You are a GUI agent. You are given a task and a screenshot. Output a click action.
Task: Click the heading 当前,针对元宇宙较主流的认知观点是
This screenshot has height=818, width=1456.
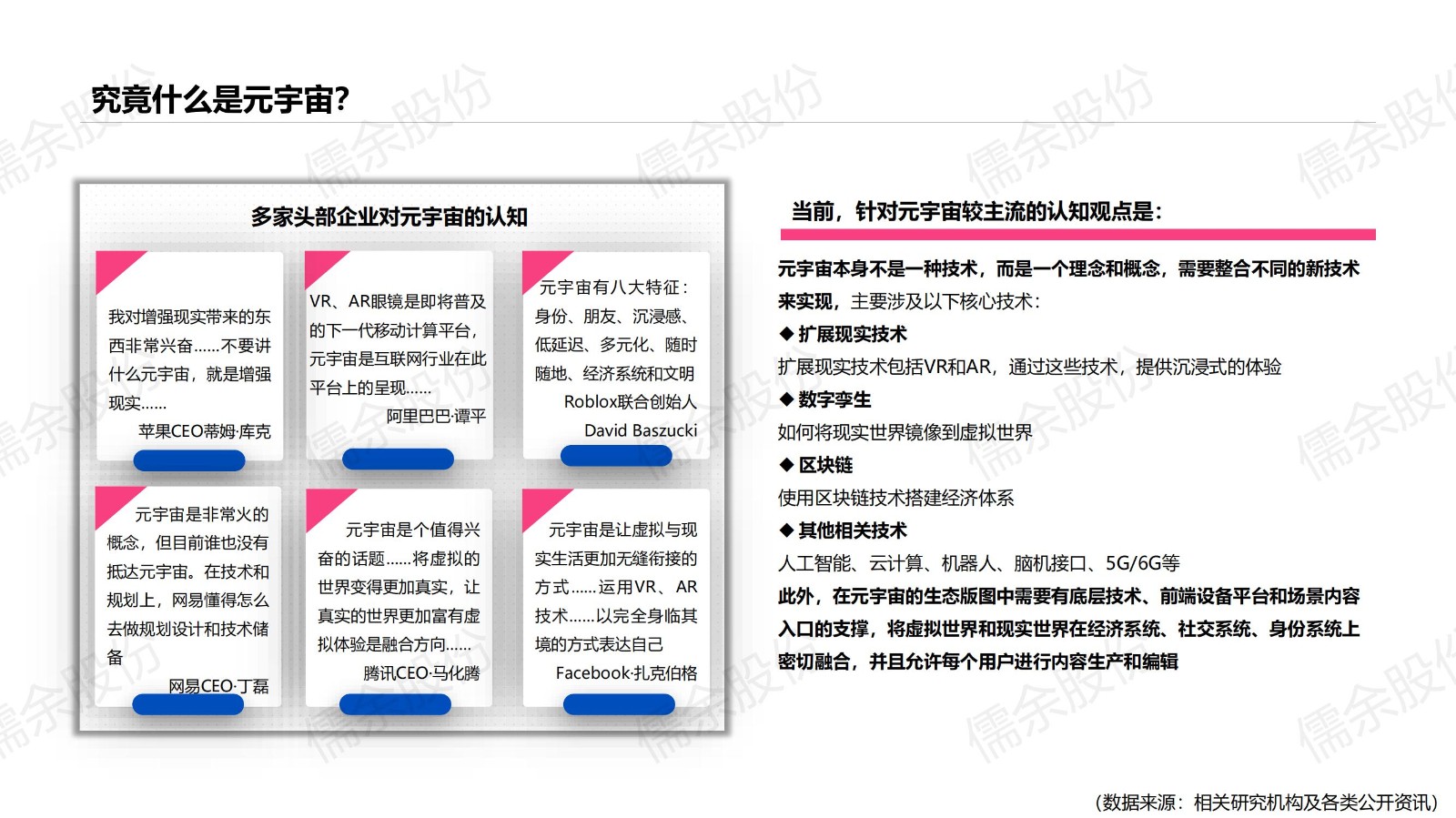pyautogui.click(x=976, y=212)
